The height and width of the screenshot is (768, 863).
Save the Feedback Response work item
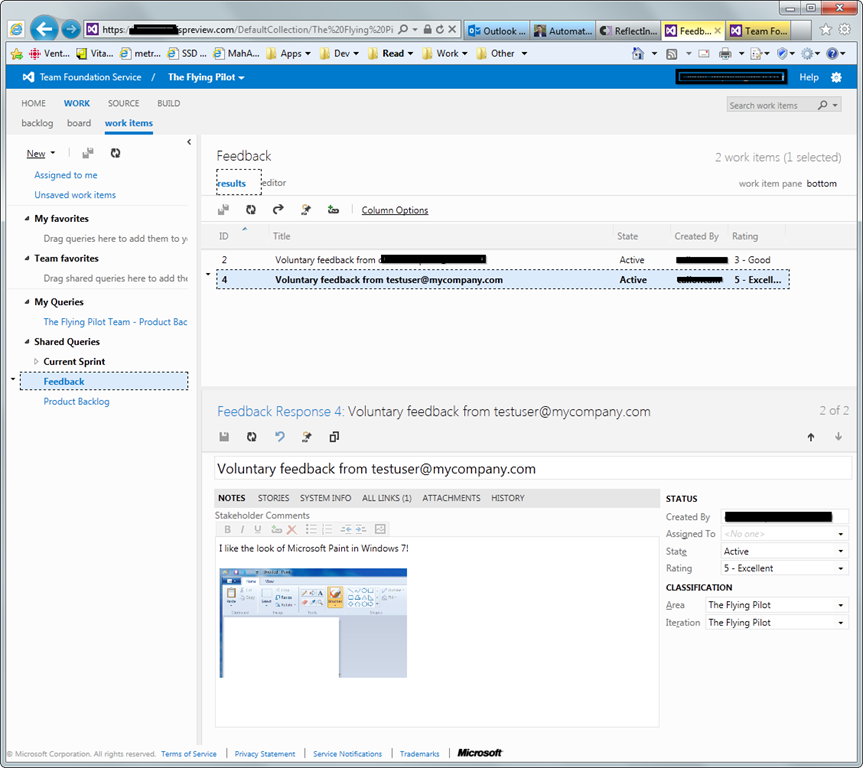(x=224, y=437)
